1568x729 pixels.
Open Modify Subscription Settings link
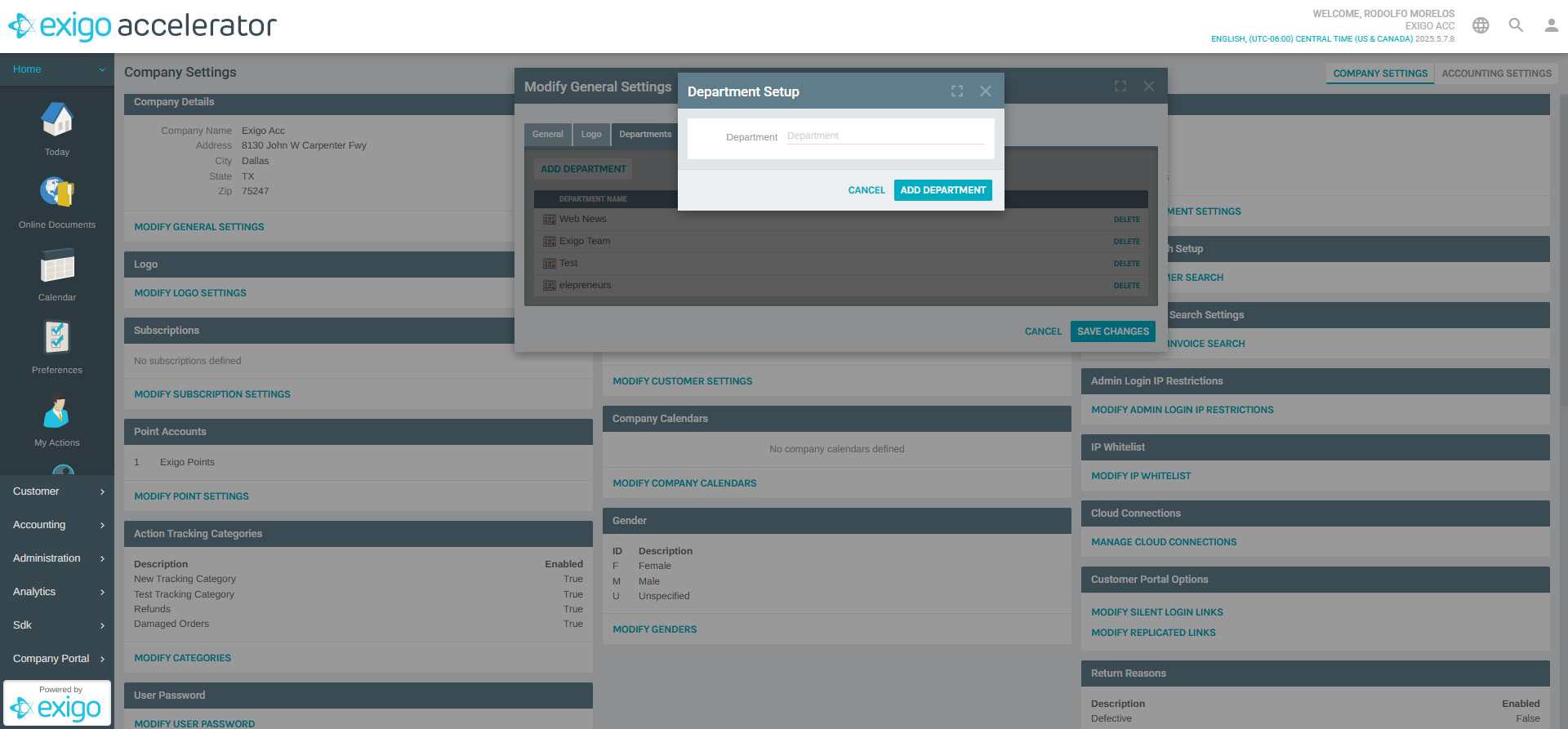pyautogui.click(x=212, y=394)
